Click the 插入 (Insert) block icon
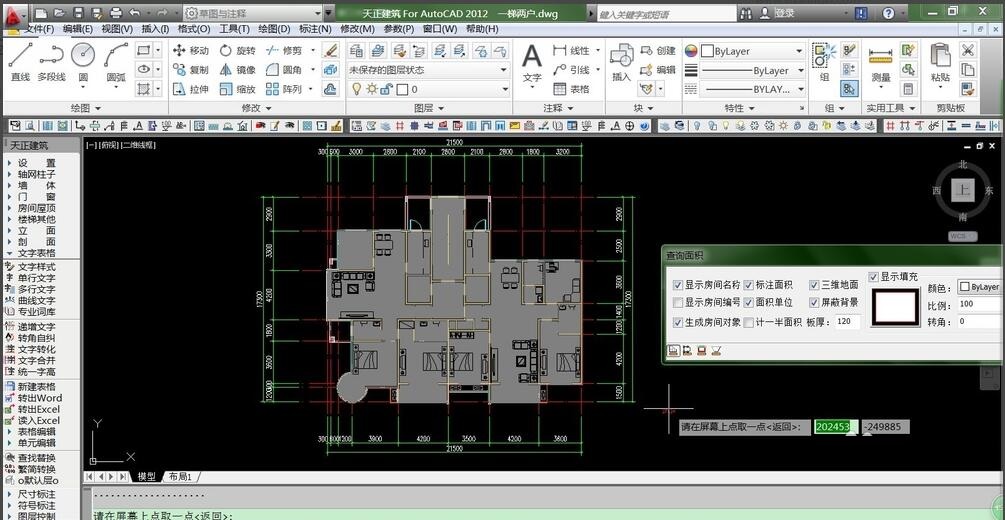The height and width of the screenshot is (520, 1005). coord(621,61)
